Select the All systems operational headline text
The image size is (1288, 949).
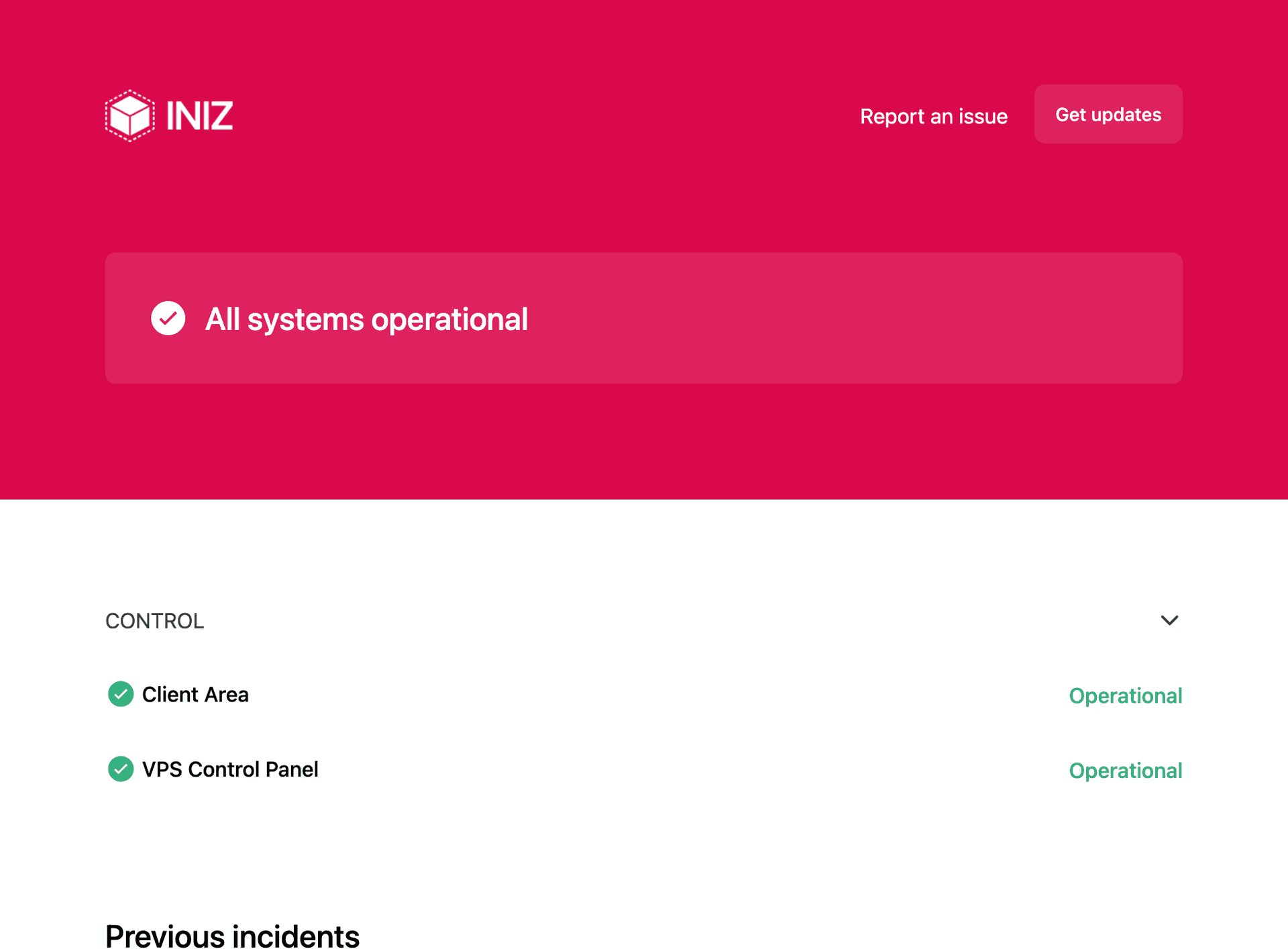click(x=366, y=319)
